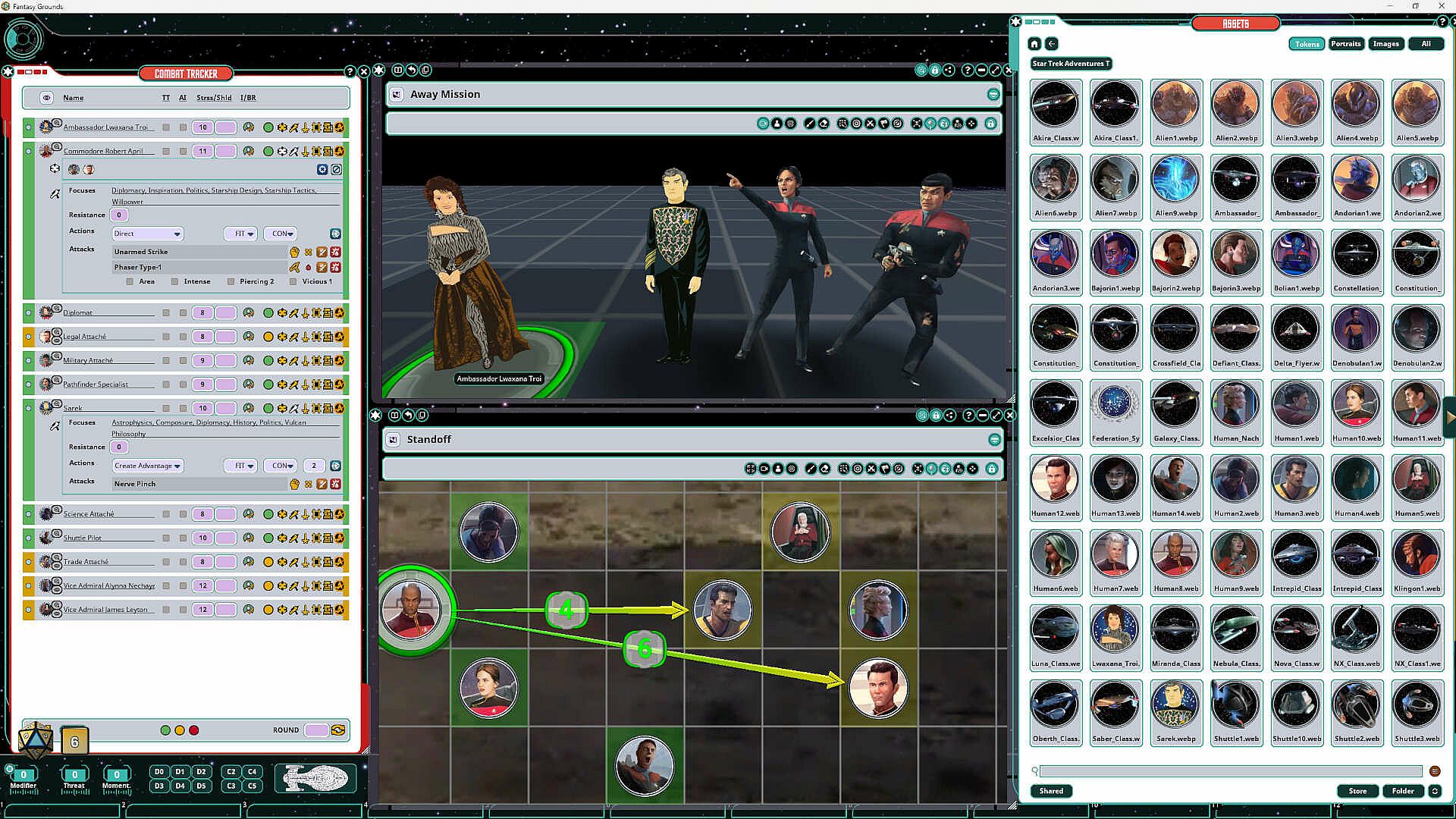Click the red faction color dot in Combat Tracker footer
Screen dimensions: 1456x819
coord(194,730)
